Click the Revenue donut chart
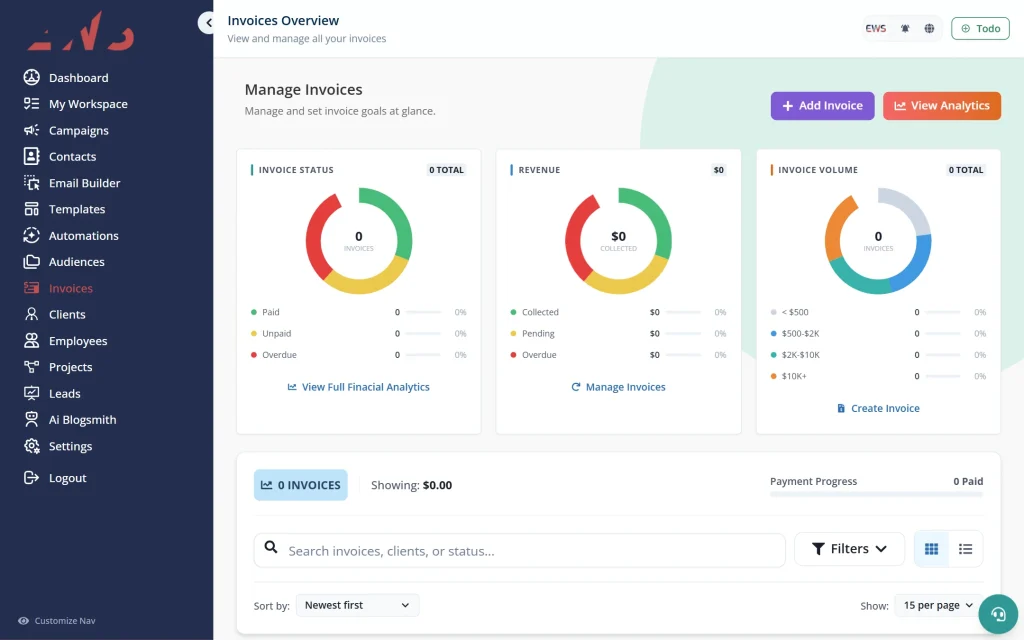 point(618,240)
